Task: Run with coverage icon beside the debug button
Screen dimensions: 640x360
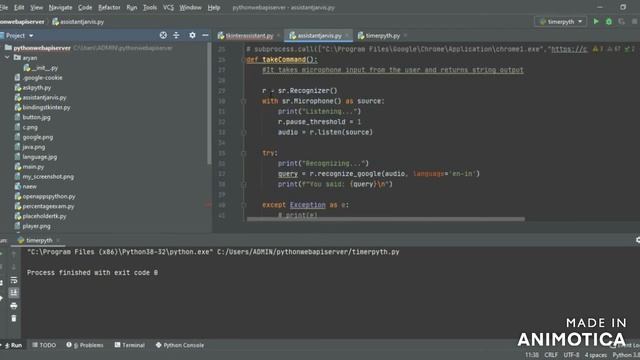Action: point(621,22)
